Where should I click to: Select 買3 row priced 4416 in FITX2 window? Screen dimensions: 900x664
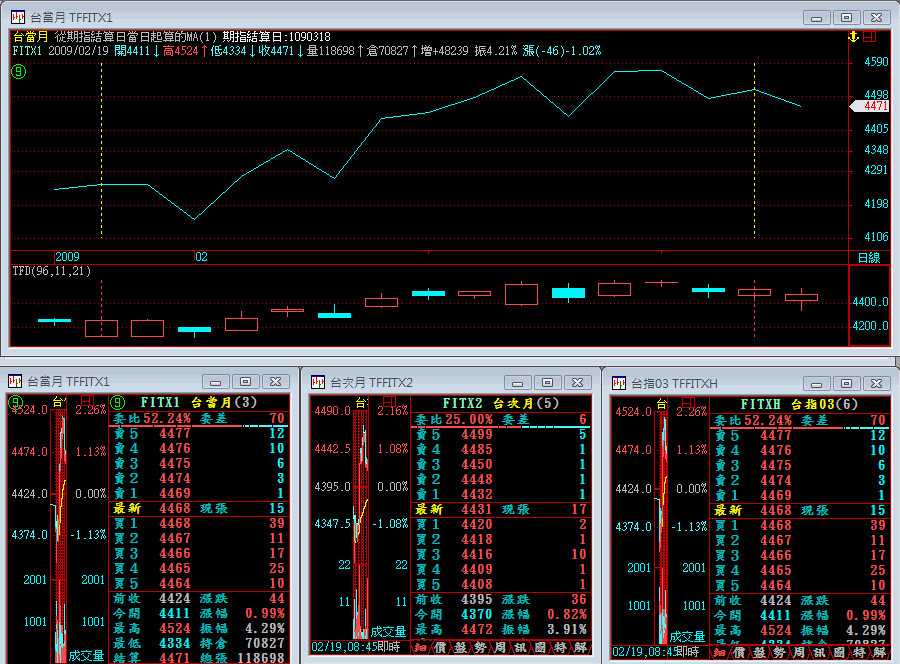tap(501, 554)
